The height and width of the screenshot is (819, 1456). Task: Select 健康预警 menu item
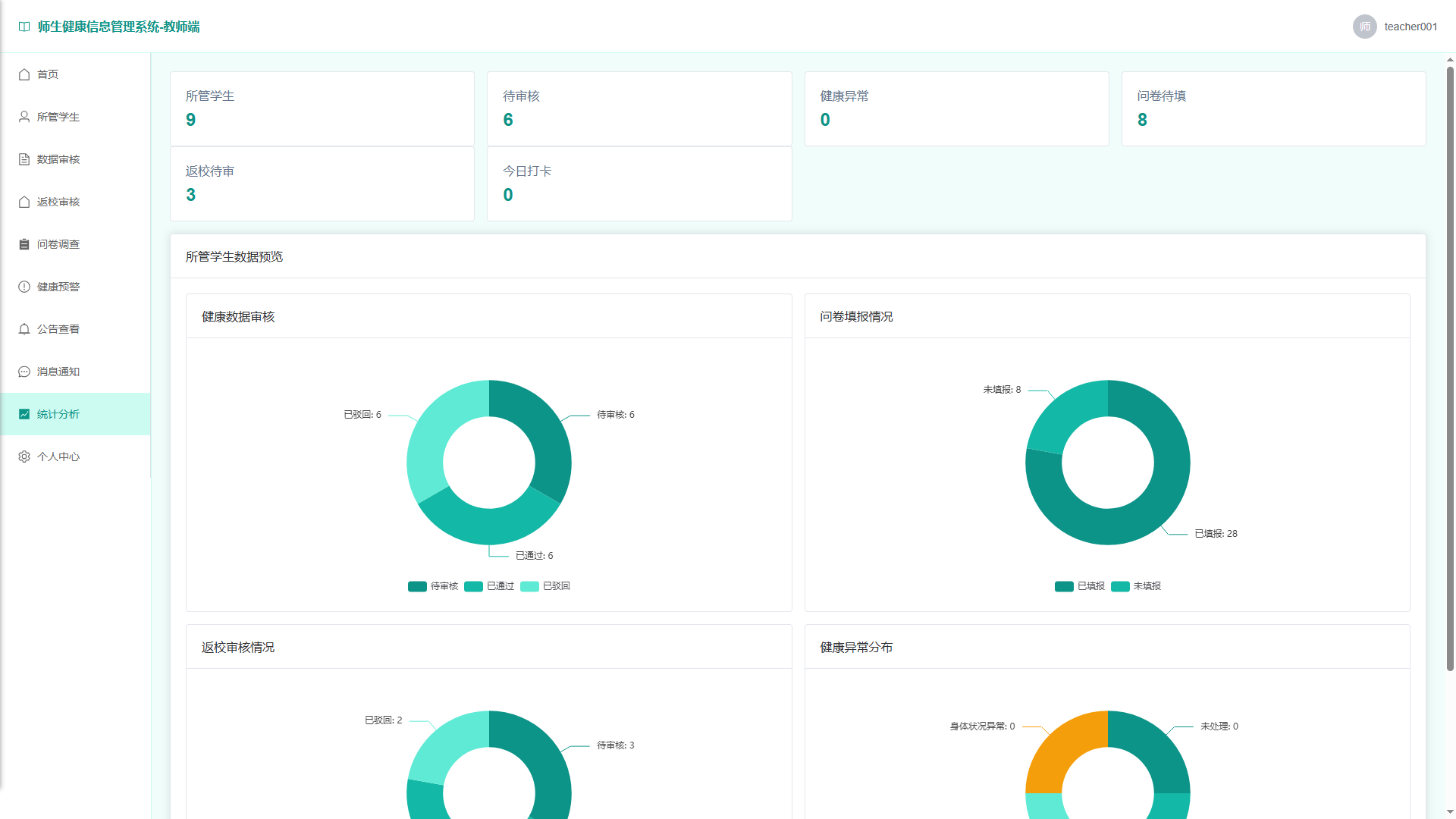click(x=75, y=287)
